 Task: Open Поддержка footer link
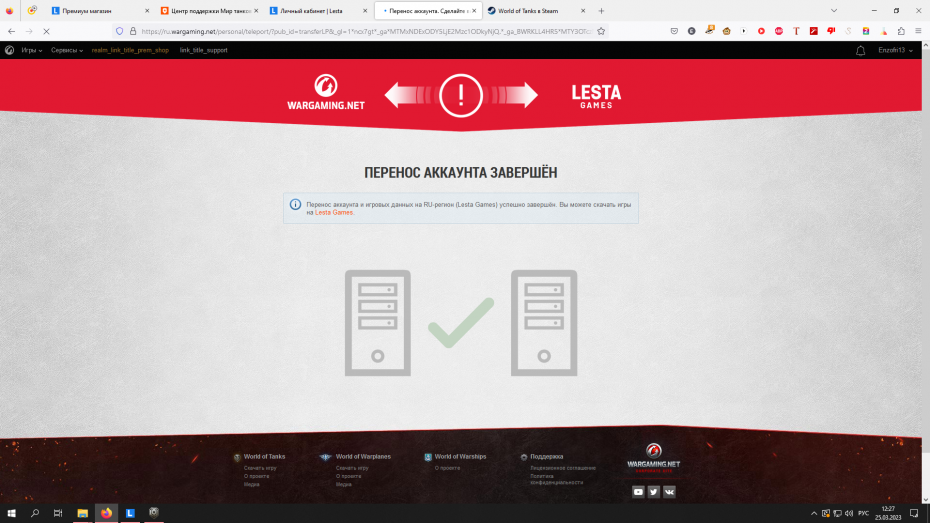546,457
